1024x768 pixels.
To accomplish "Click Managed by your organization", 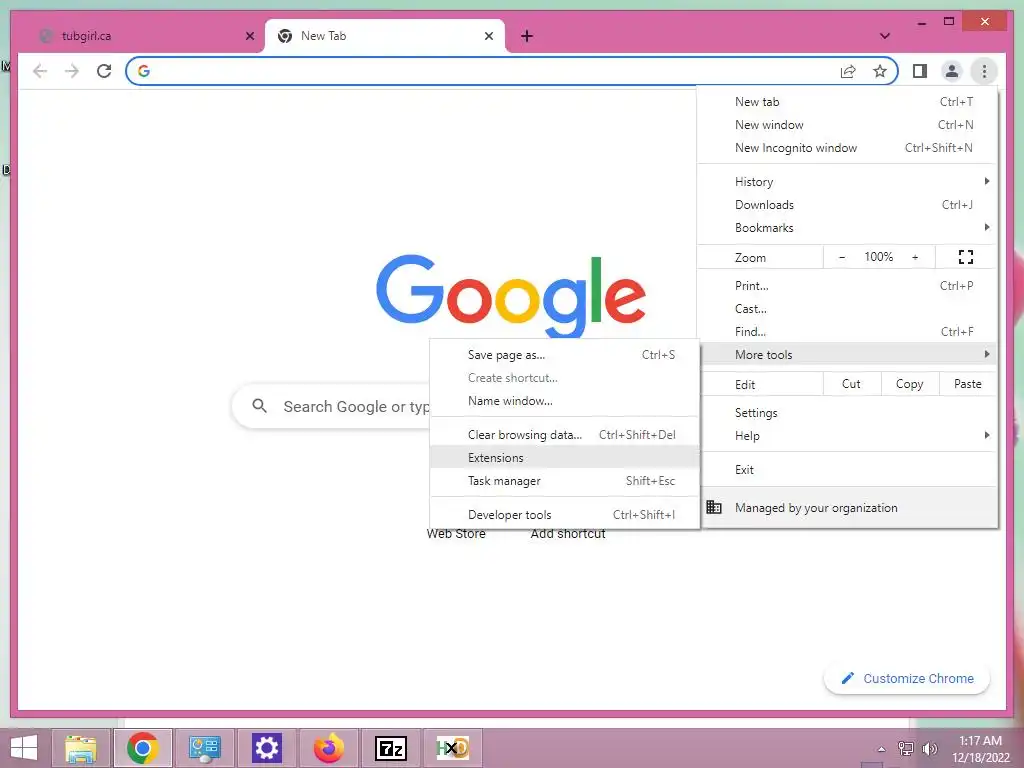I will pos(847,507).
